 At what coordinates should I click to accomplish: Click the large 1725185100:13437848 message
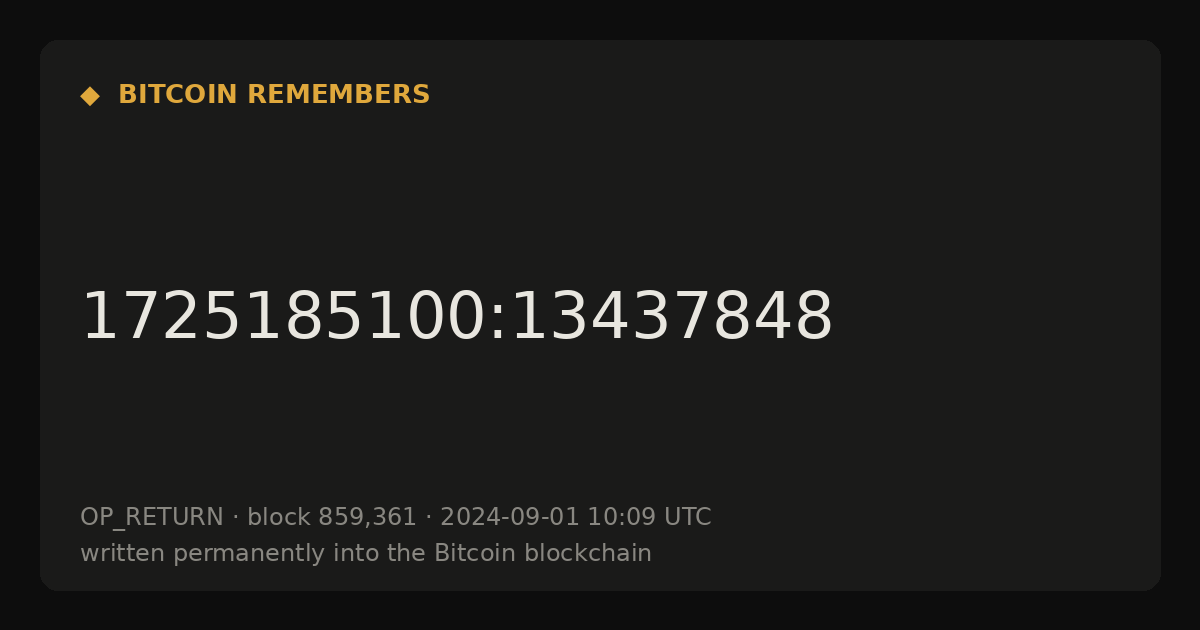point(456,317)
